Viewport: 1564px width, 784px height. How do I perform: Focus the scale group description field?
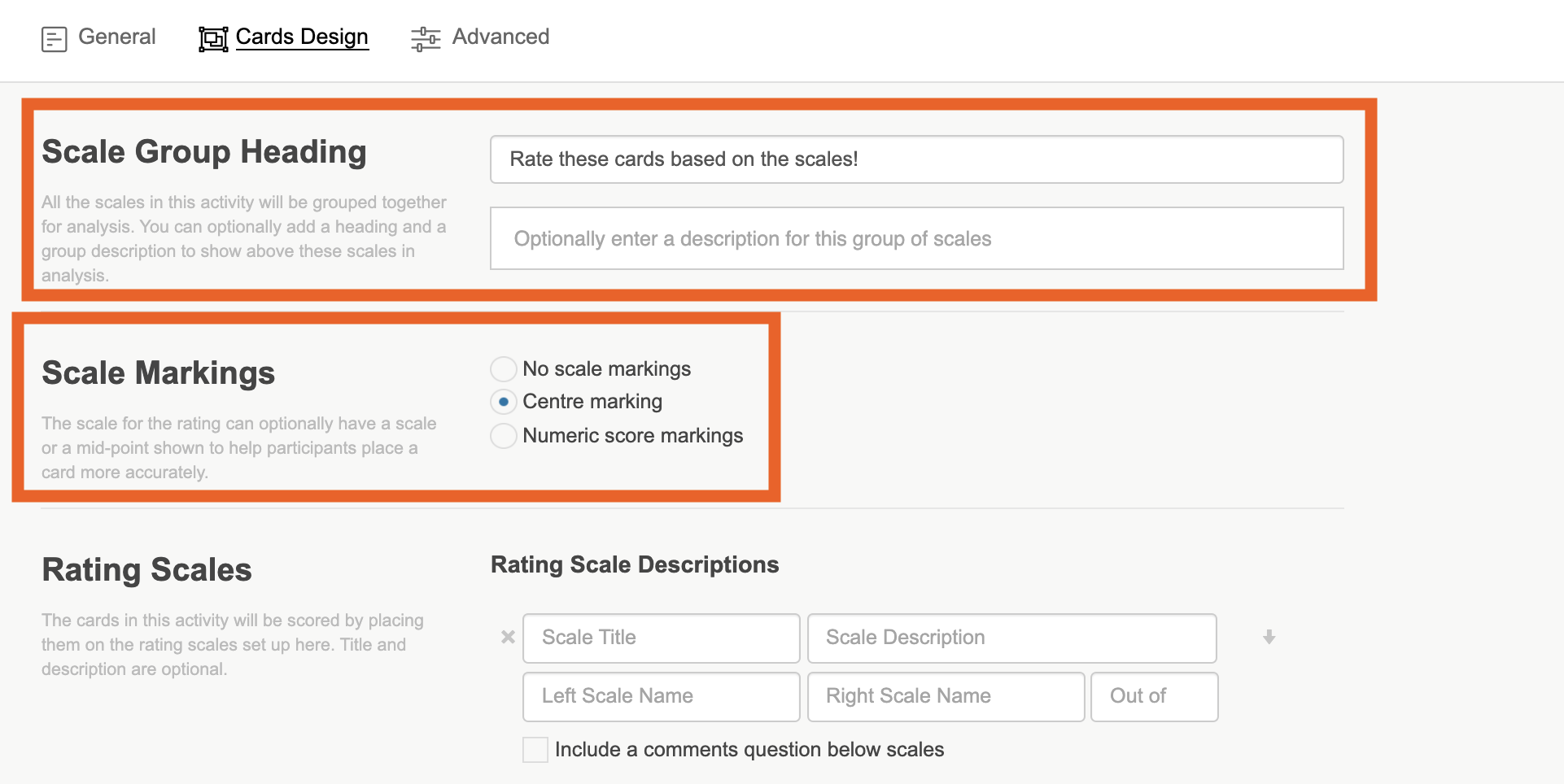point(916,238)
